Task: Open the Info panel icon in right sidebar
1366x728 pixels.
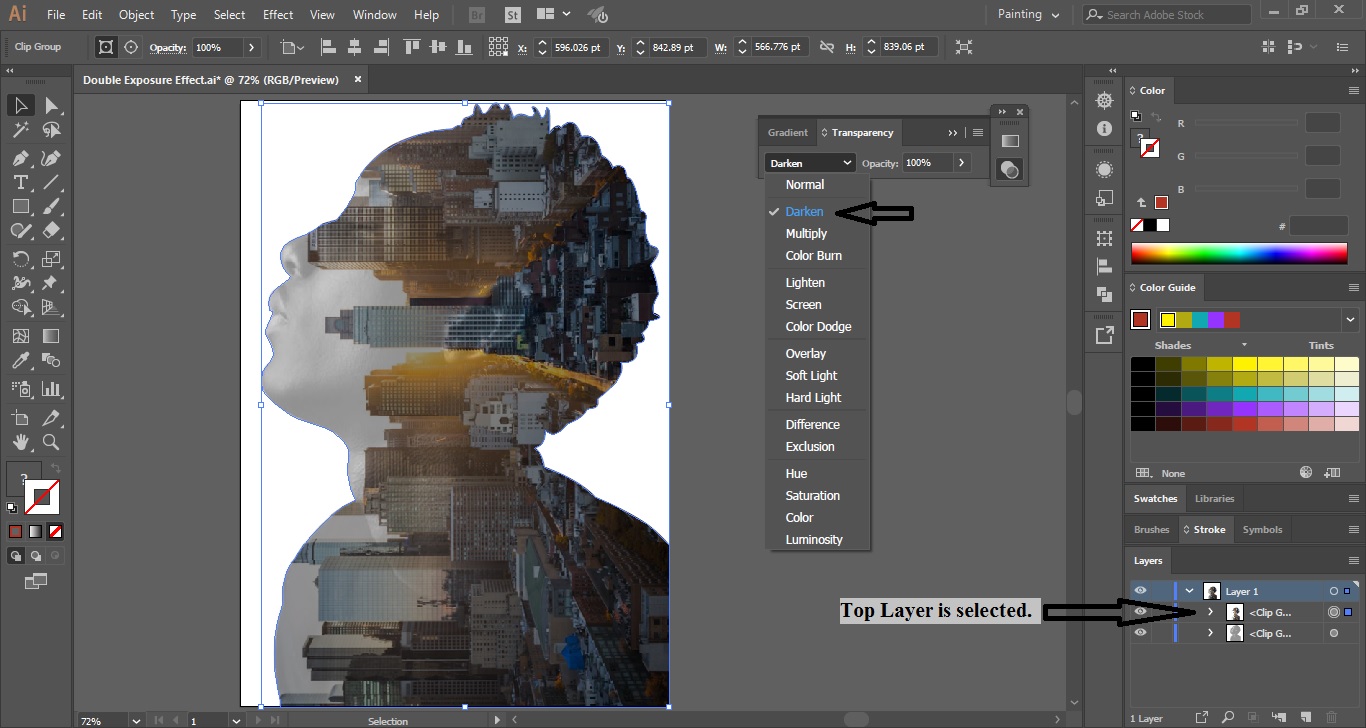Action: [1103, 128]
